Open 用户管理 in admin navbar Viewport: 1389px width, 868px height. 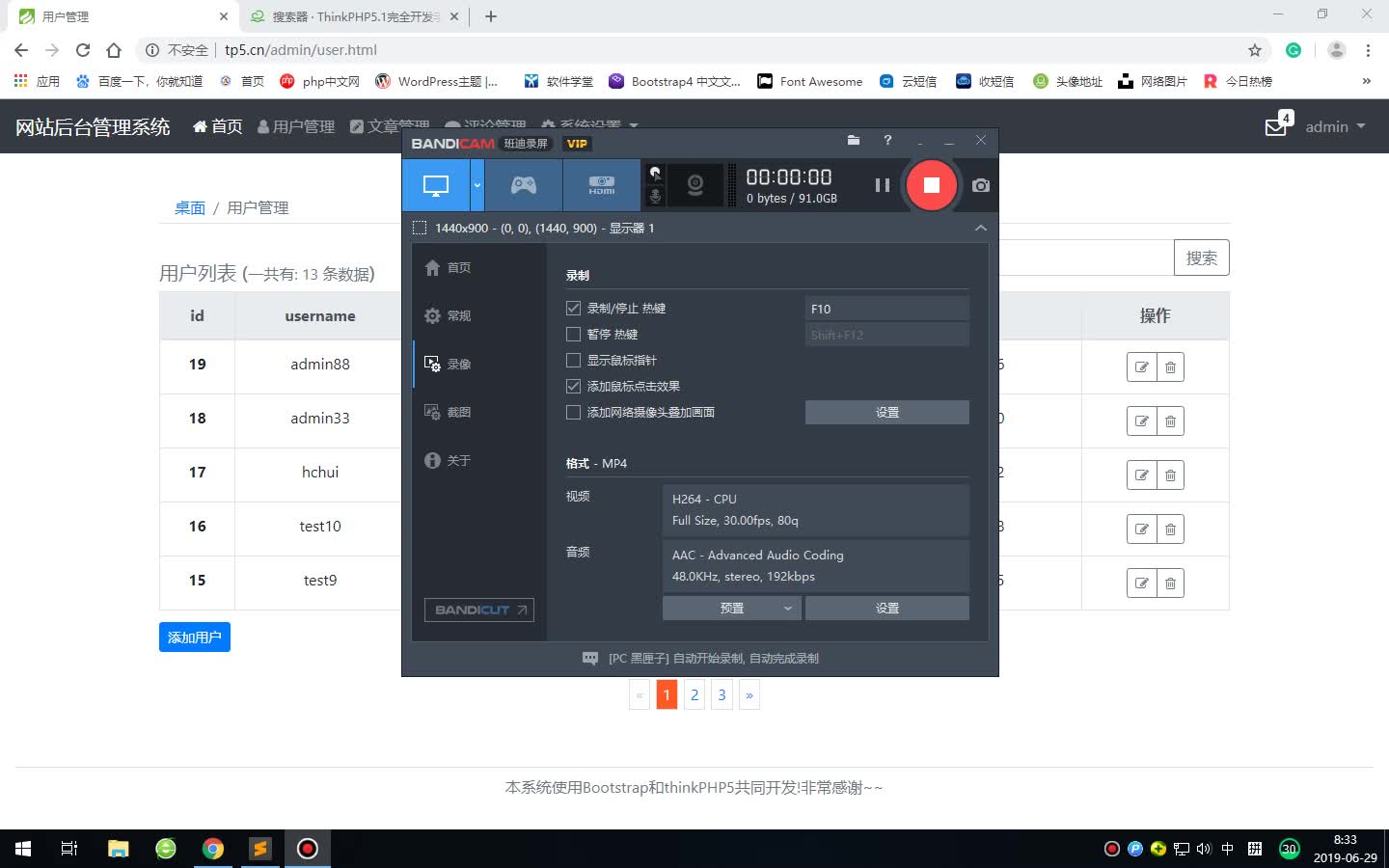click(x=296, y=126)
